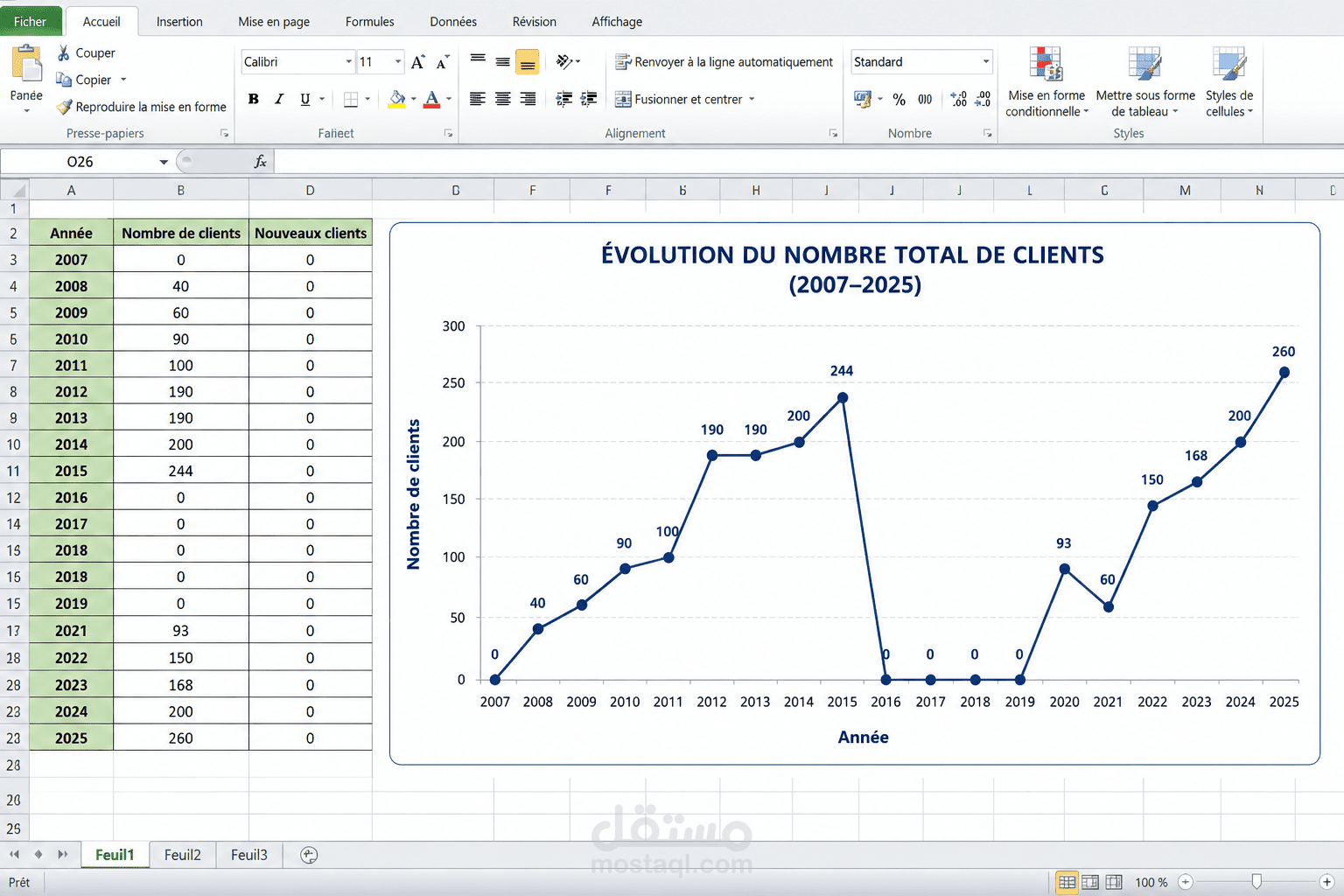This screenshot has width=1344, height=896.
Task: Center text horizontally
Action: (x=502, y=99)
